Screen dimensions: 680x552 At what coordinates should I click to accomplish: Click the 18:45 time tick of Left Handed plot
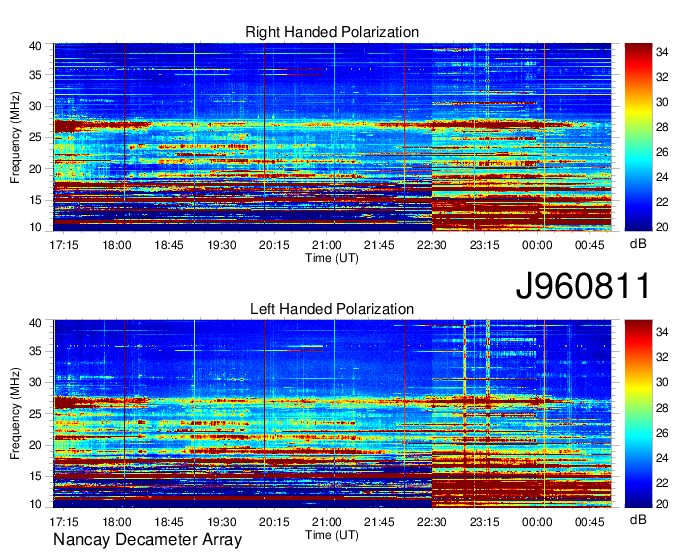169,522
